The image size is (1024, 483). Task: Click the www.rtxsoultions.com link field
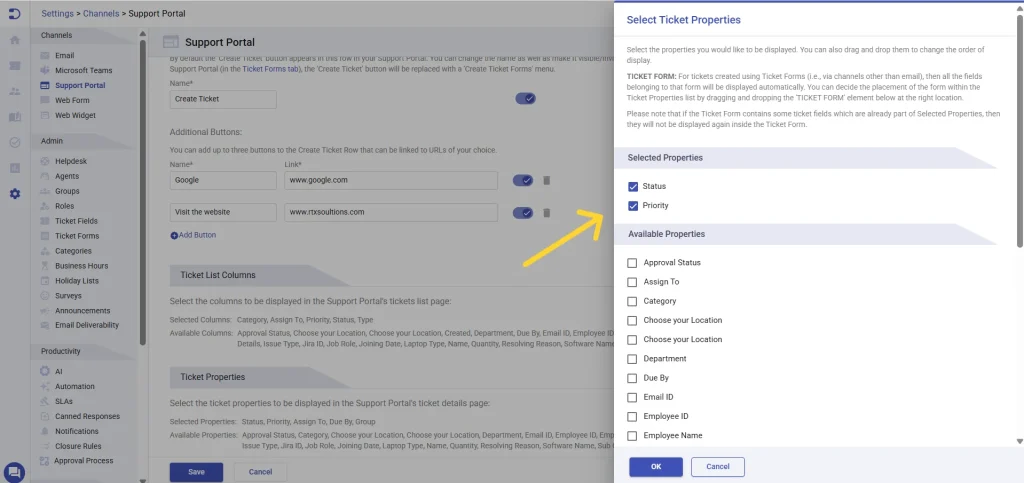coord(391,213)
